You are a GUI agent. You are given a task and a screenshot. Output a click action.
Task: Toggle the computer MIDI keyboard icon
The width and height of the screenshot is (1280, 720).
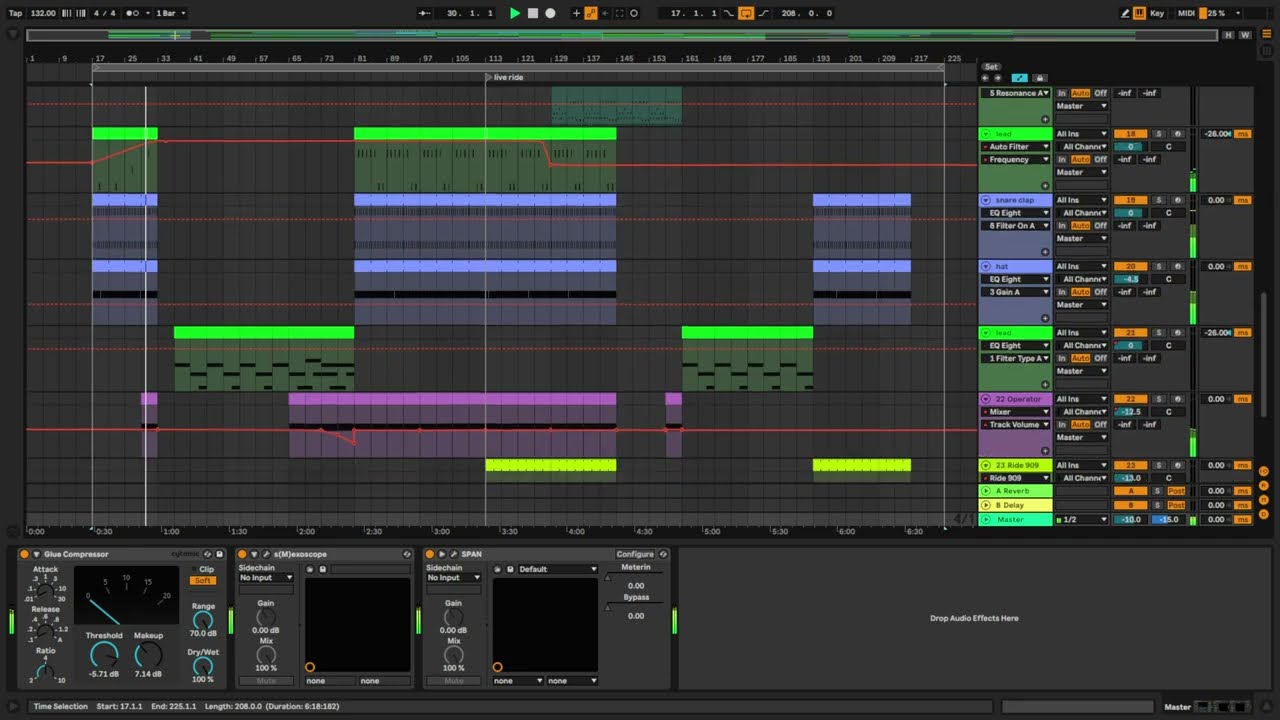click(1139, 13)
